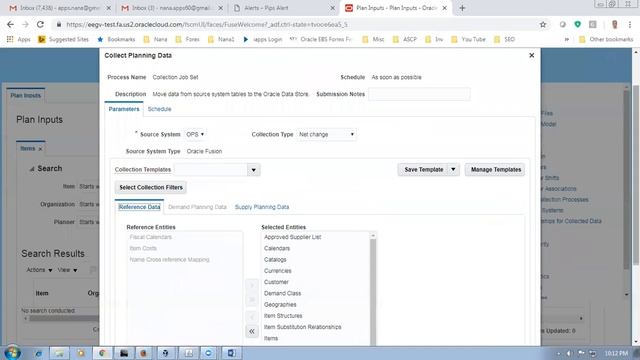Open the Windows Start orb
Image resolution: width=640 pixels, height=360 pixels.
12,353
